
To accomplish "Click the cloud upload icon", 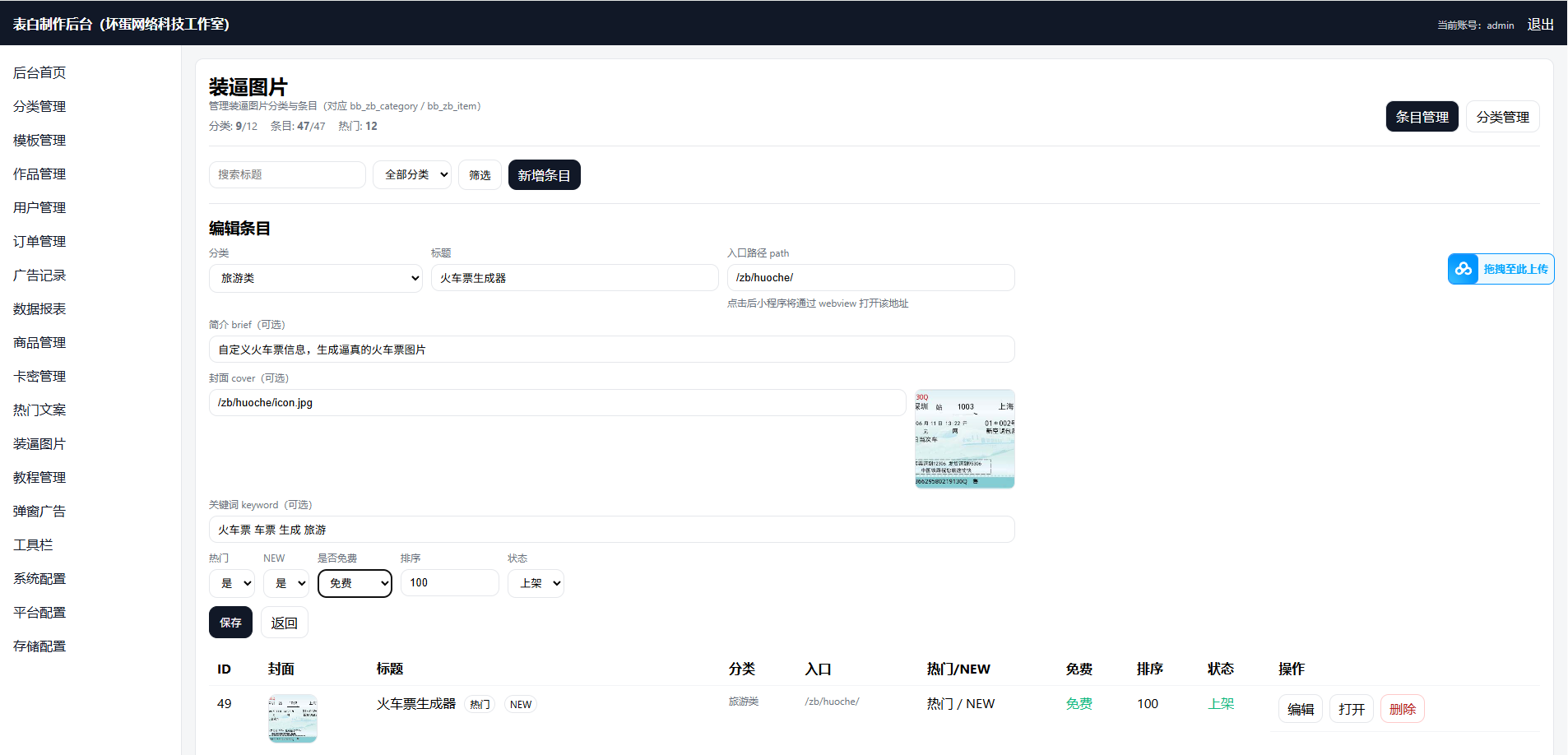I will tap(1464, 269).
